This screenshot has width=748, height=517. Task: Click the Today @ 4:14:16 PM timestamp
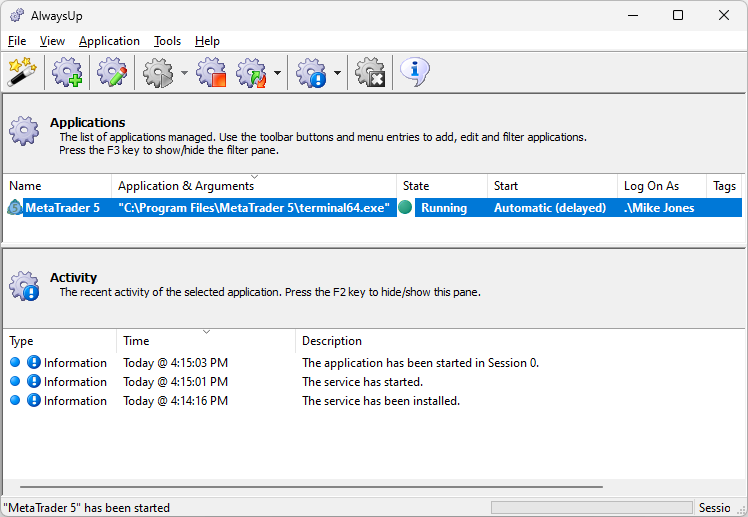(175, 401)
